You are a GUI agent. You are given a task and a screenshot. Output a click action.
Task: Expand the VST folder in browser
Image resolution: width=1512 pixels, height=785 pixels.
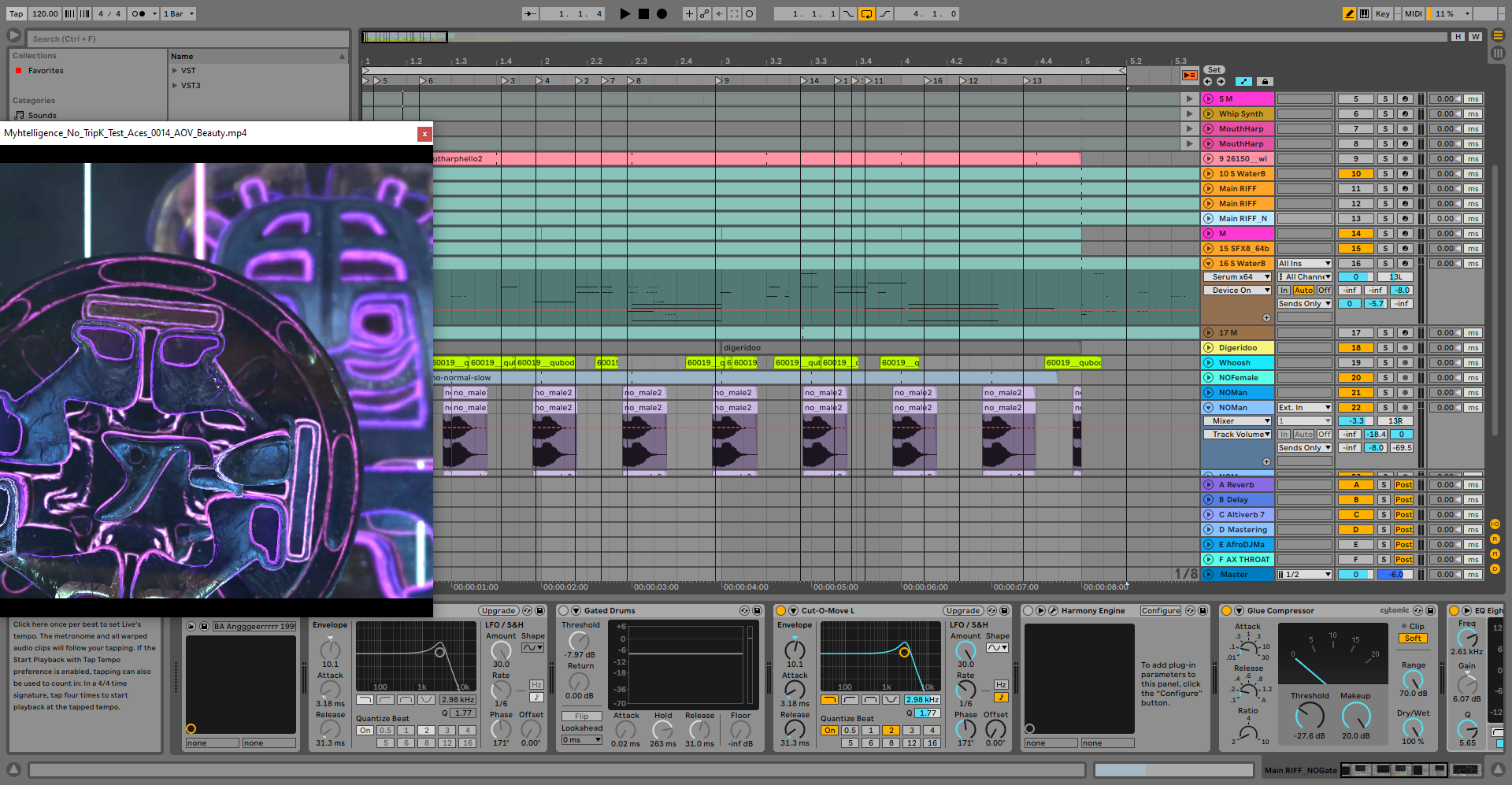(x=175, y=71)
